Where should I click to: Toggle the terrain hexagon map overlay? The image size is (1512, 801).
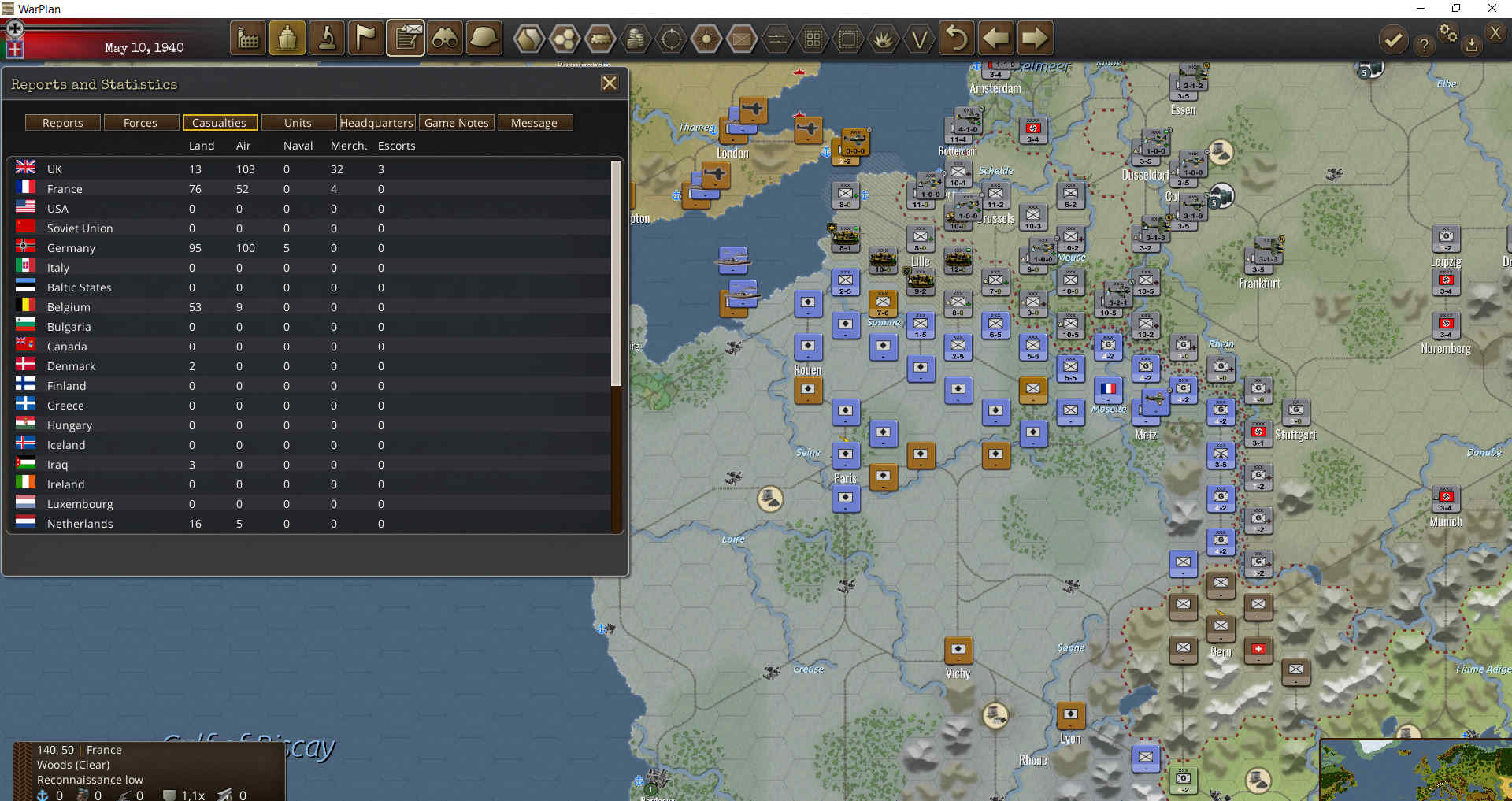coord(529,38)
